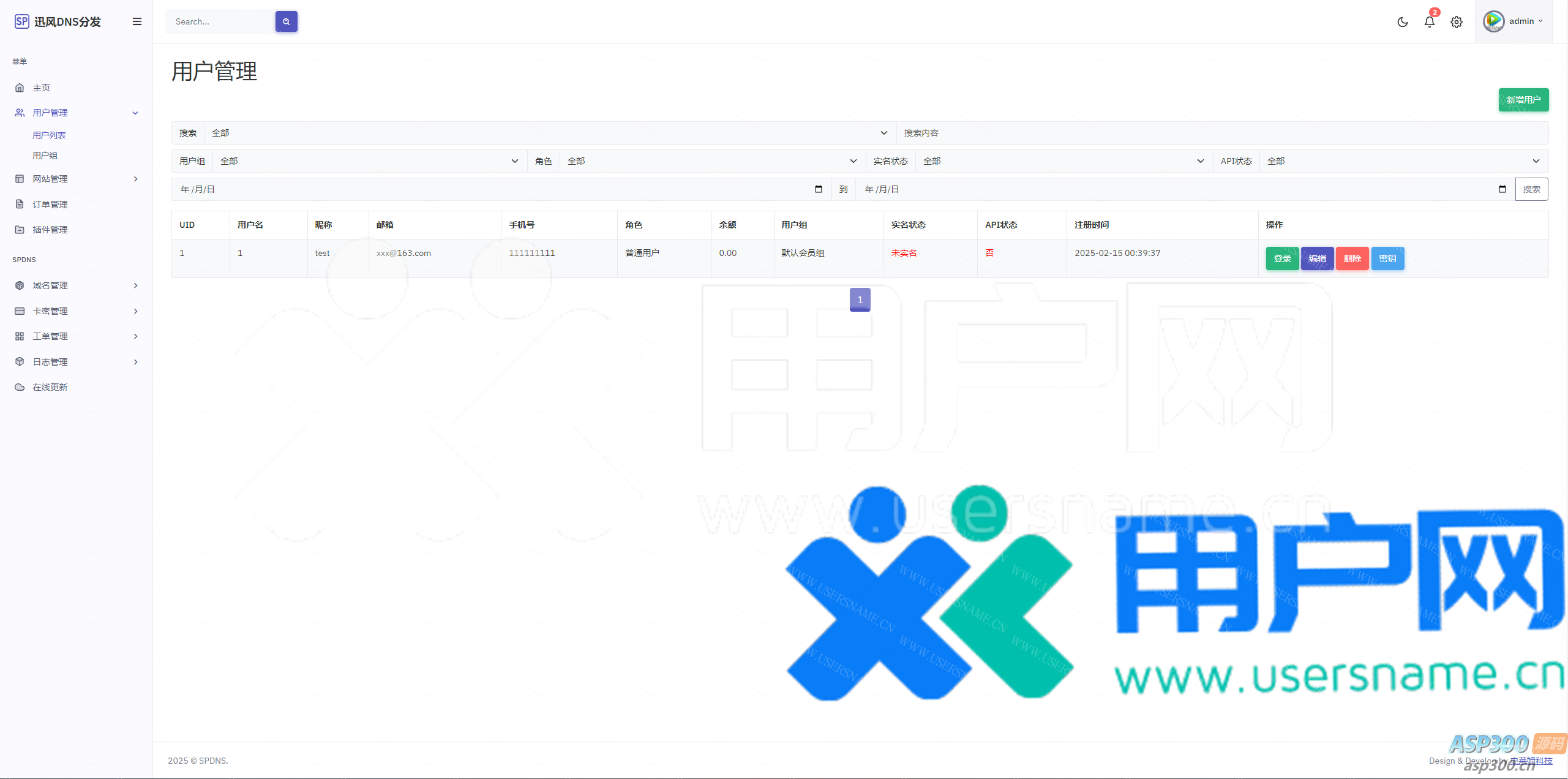Open the 订单管理 document icon

[20, 204]
